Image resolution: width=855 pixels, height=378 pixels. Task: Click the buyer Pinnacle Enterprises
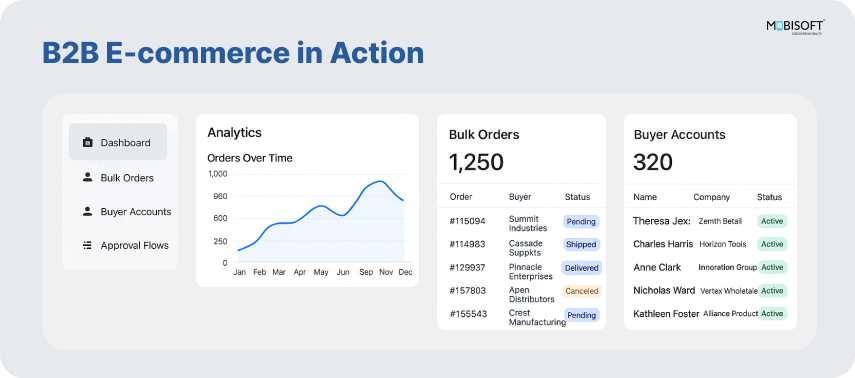click(531, 272)
